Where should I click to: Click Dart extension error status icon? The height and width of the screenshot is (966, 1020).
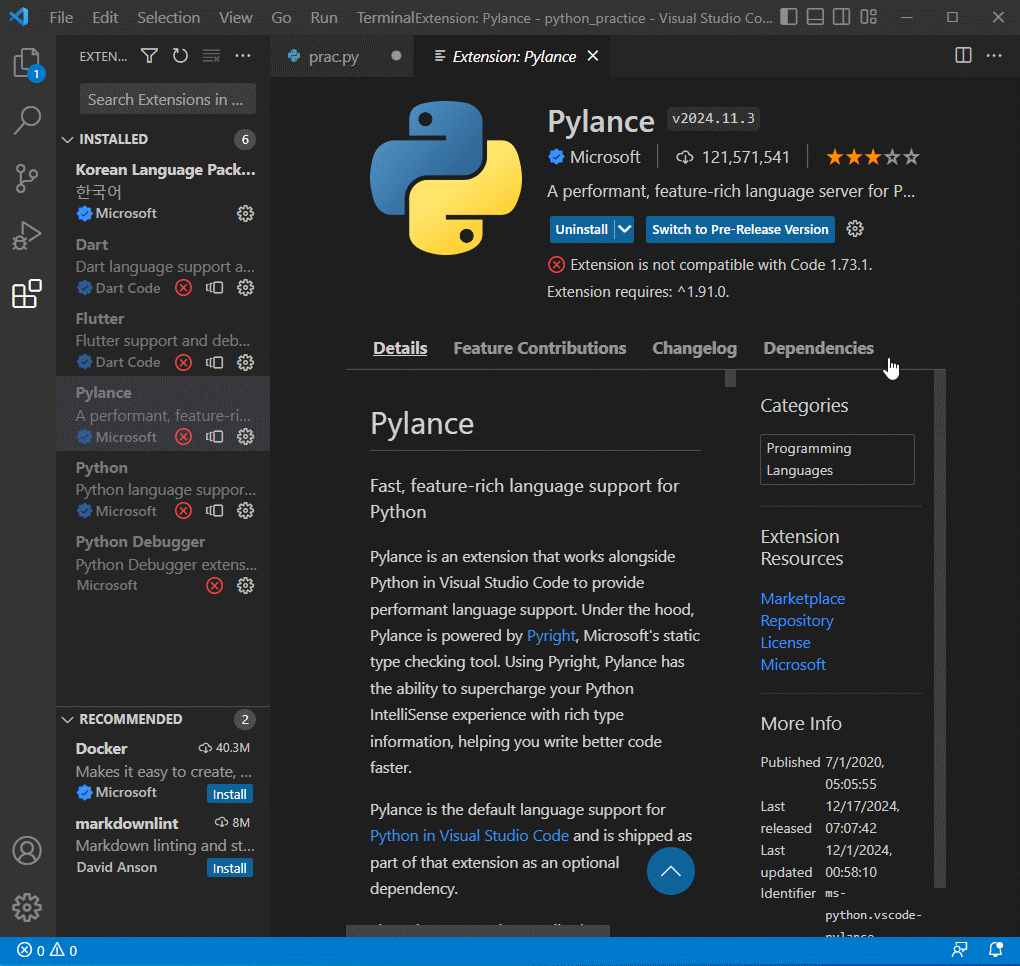183,288
